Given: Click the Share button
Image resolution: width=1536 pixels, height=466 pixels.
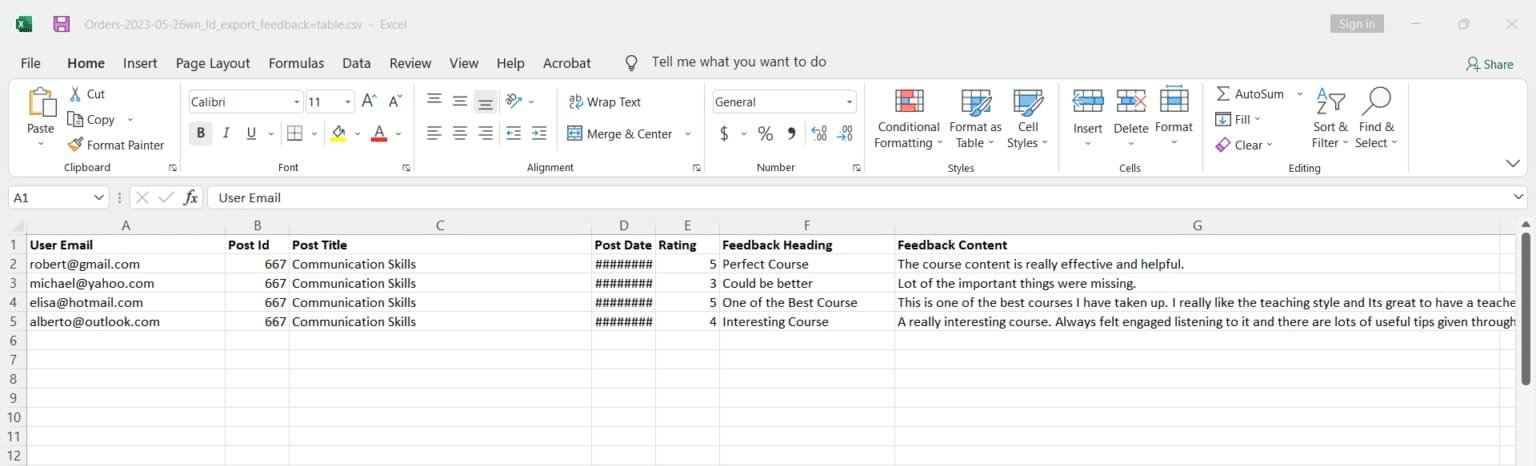Looking at the screenshot, I should [1489, 64].
